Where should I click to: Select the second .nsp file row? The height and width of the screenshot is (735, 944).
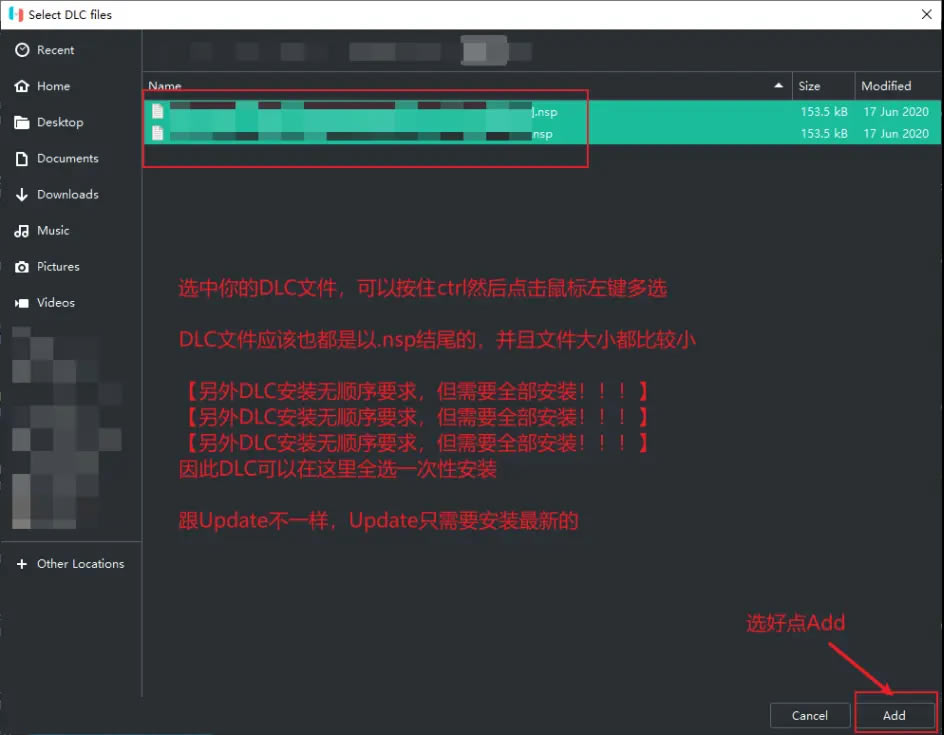542,134
